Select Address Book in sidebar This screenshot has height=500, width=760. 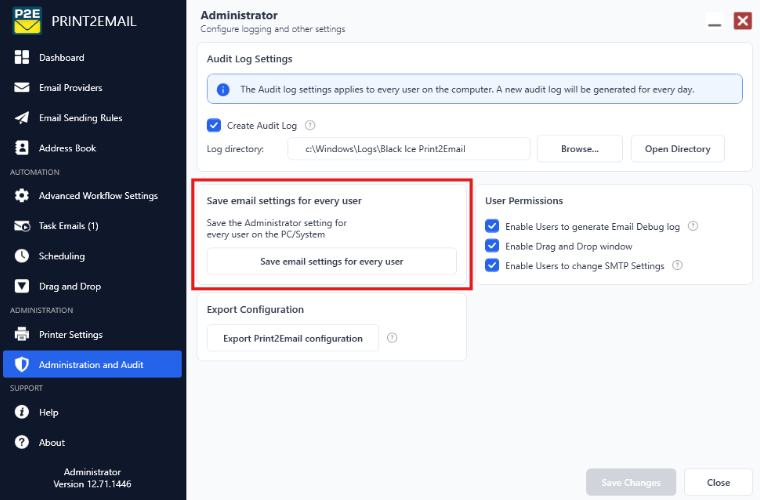(x=67, y=148)
